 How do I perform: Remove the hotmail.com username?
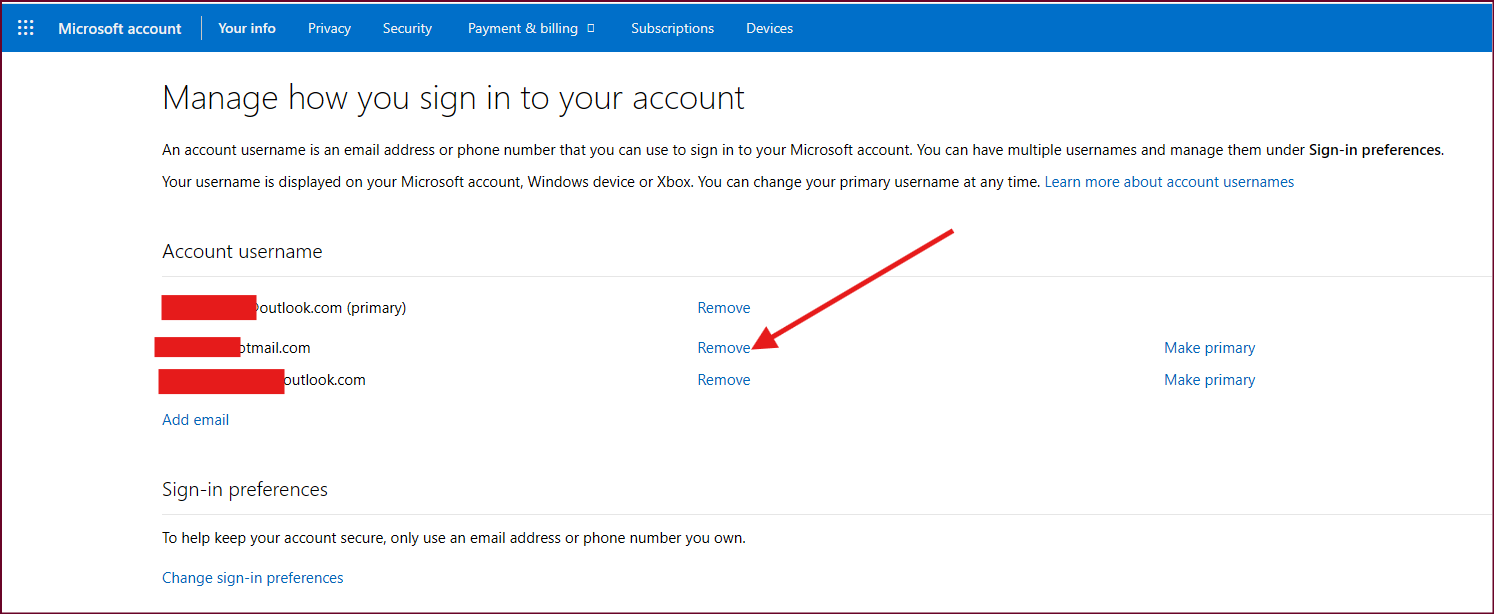(724, 348)
